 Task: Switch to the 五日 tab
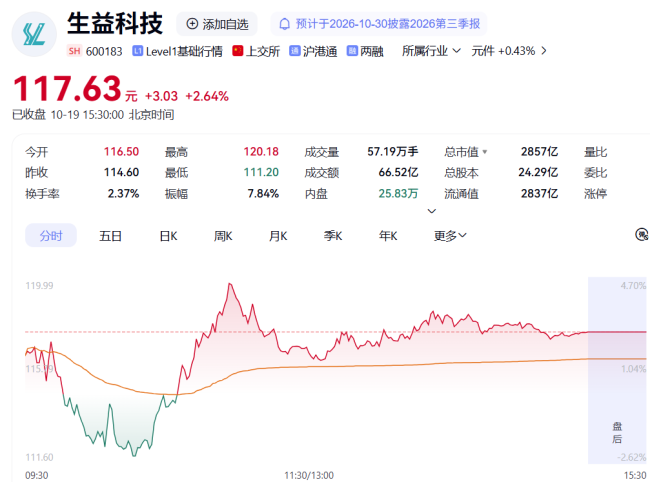(110, 236)
